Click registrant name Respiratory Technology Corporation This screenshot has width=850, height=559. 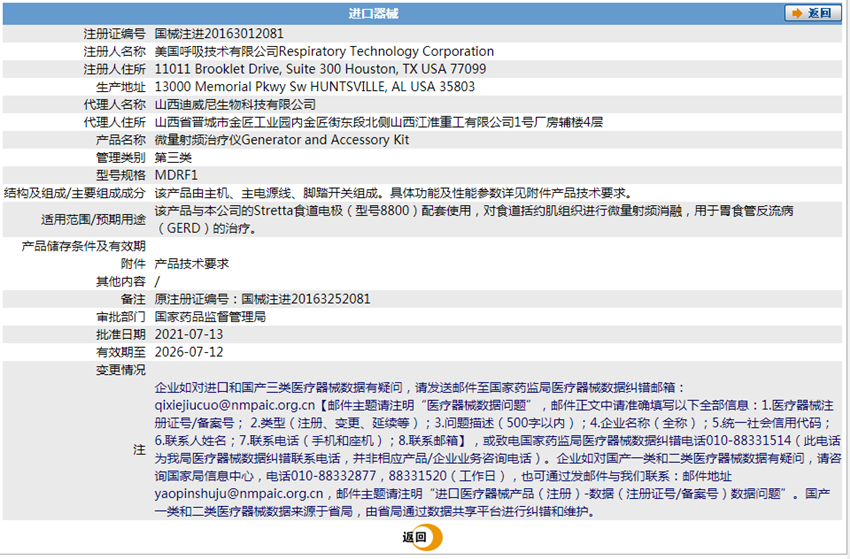pos(386,52)
